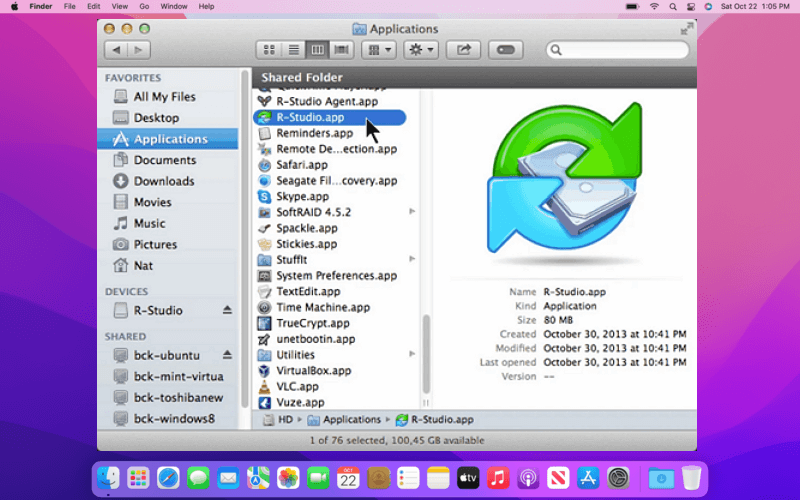The image size is (800, 500).
Task: Open the View menu
Action: pyautogui.click(x=119, y=7)
